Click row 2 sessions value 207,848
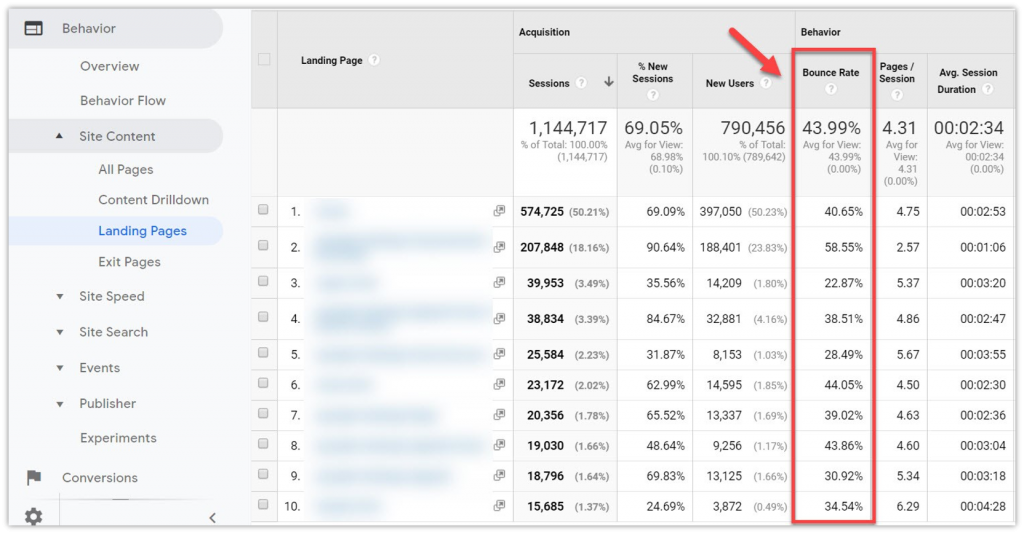The image size is (1024, 534). (541, 247)
